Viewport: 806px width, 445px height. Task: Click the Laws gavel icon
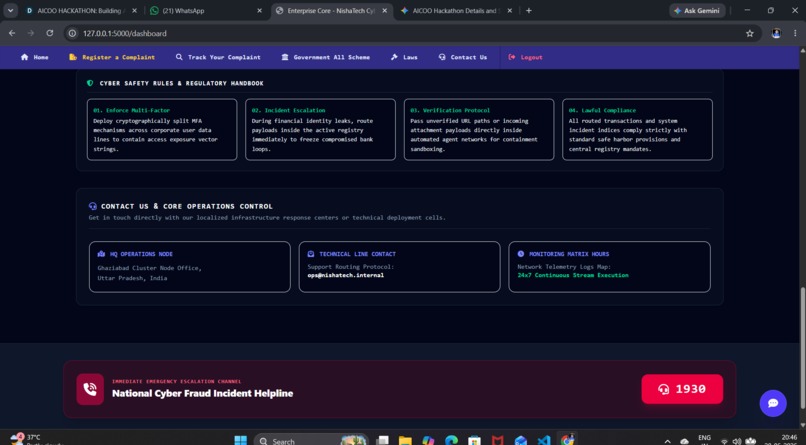pyautogui.click(x=394, y=57)
